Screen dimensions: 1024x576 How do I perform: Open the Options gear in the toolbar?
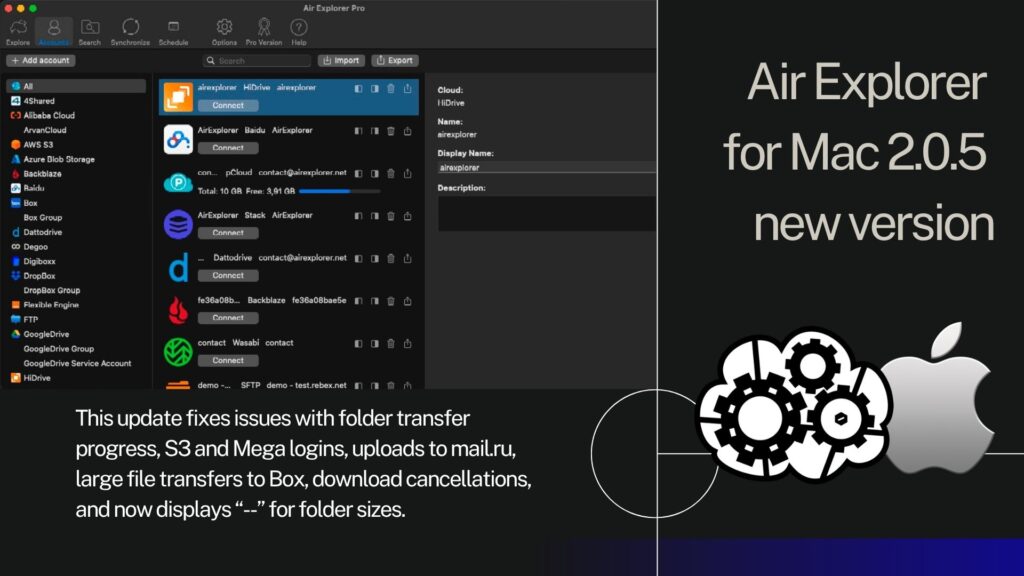224,30
